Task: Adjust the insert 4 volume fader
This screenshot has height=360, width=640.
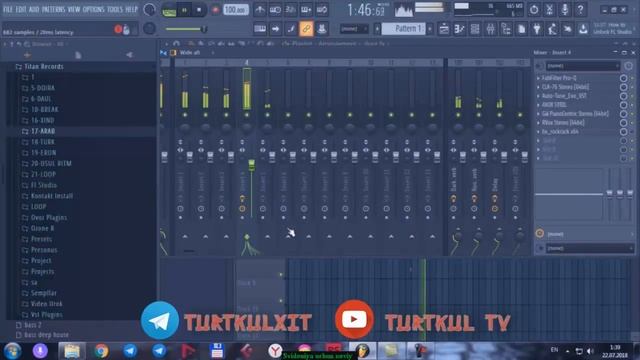Action: pos(251,165)
